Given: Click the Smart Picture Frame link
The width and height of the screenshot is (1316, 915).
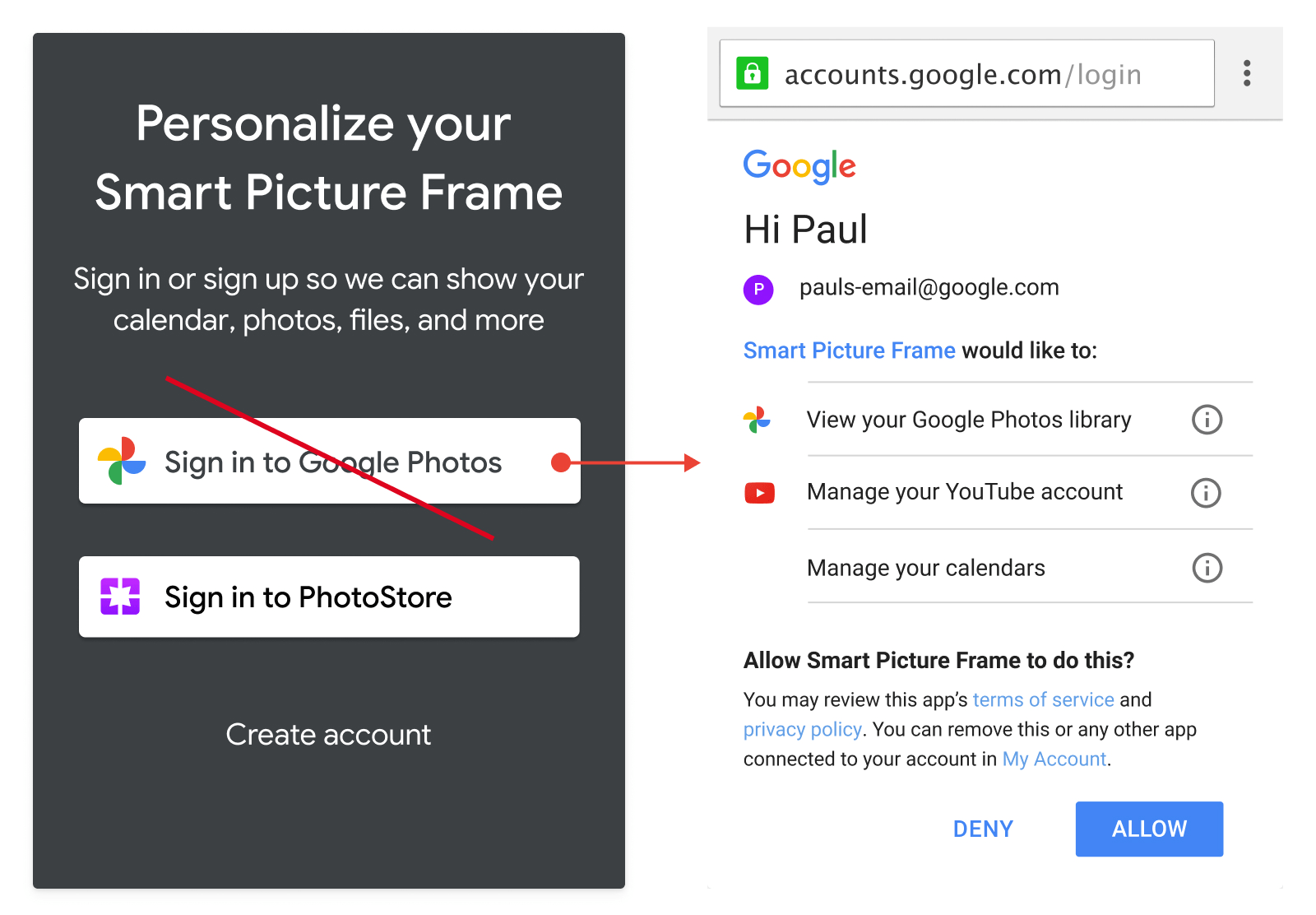Looking at the screenshot, I should tap(849, 350).
